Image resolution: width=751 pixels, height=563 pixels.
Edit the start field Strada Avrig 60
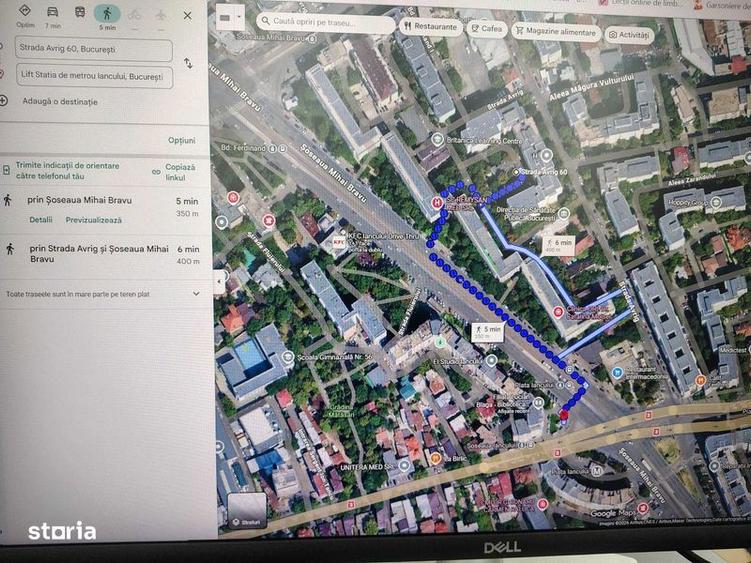point(93,49)
